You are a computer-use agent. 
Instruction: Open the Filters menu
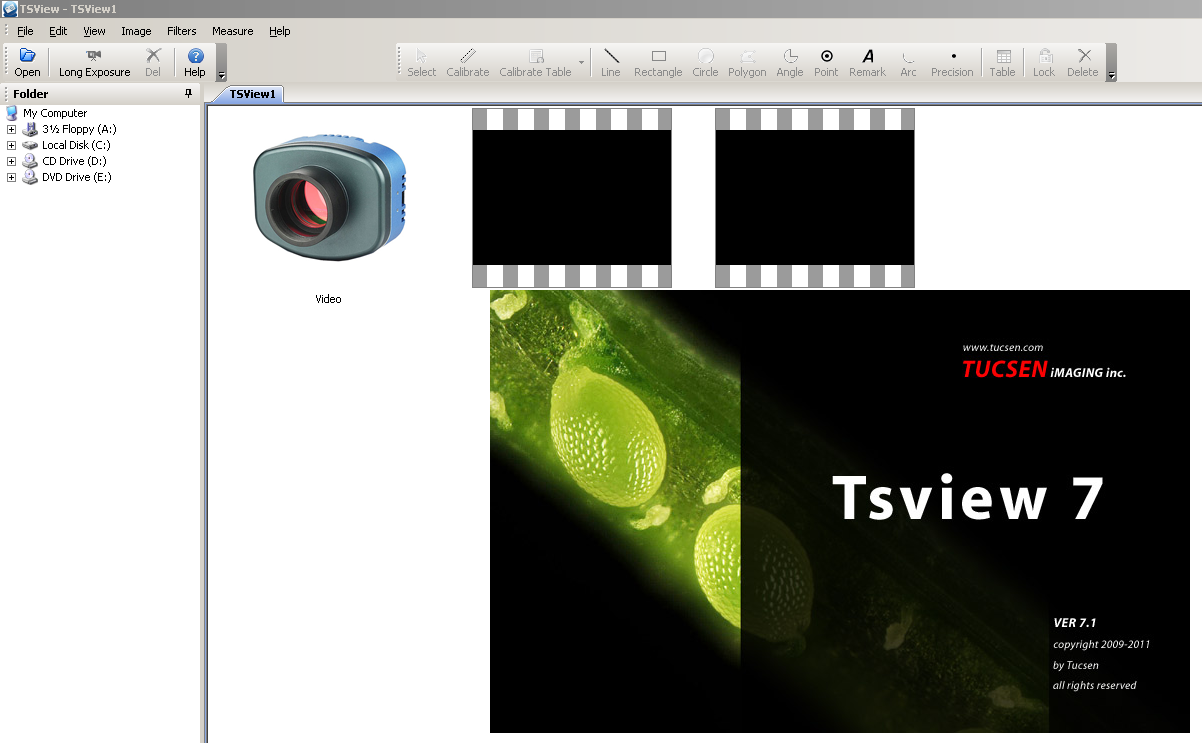click(182, 31)
